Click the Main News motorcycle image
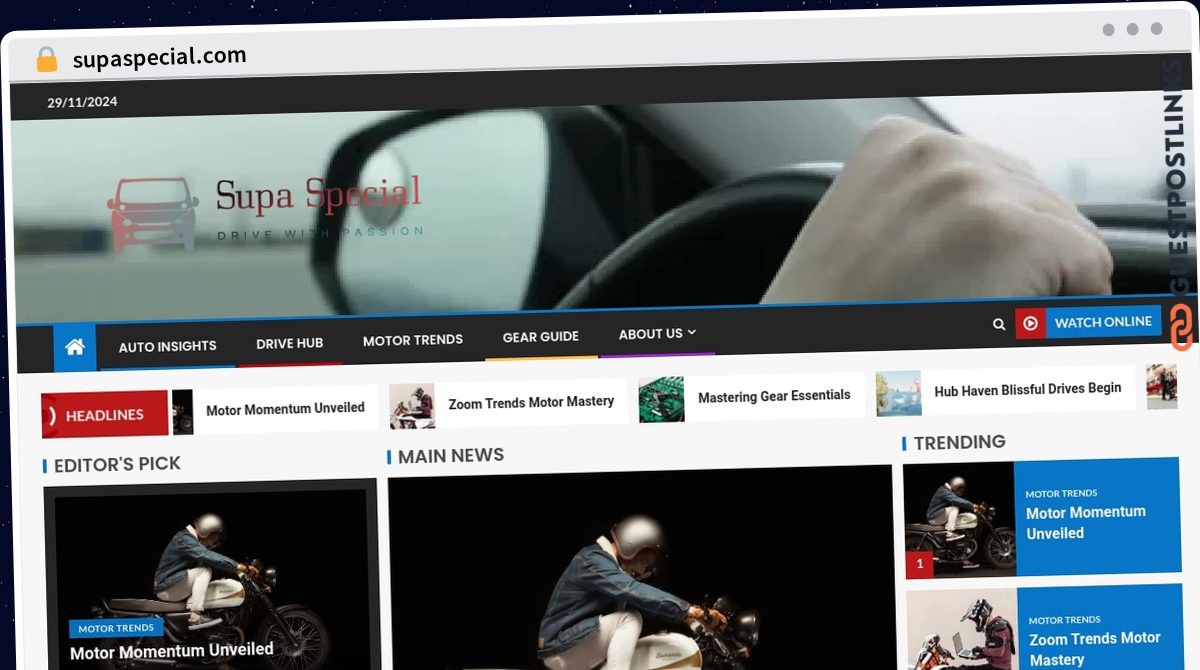 [640, 568]
